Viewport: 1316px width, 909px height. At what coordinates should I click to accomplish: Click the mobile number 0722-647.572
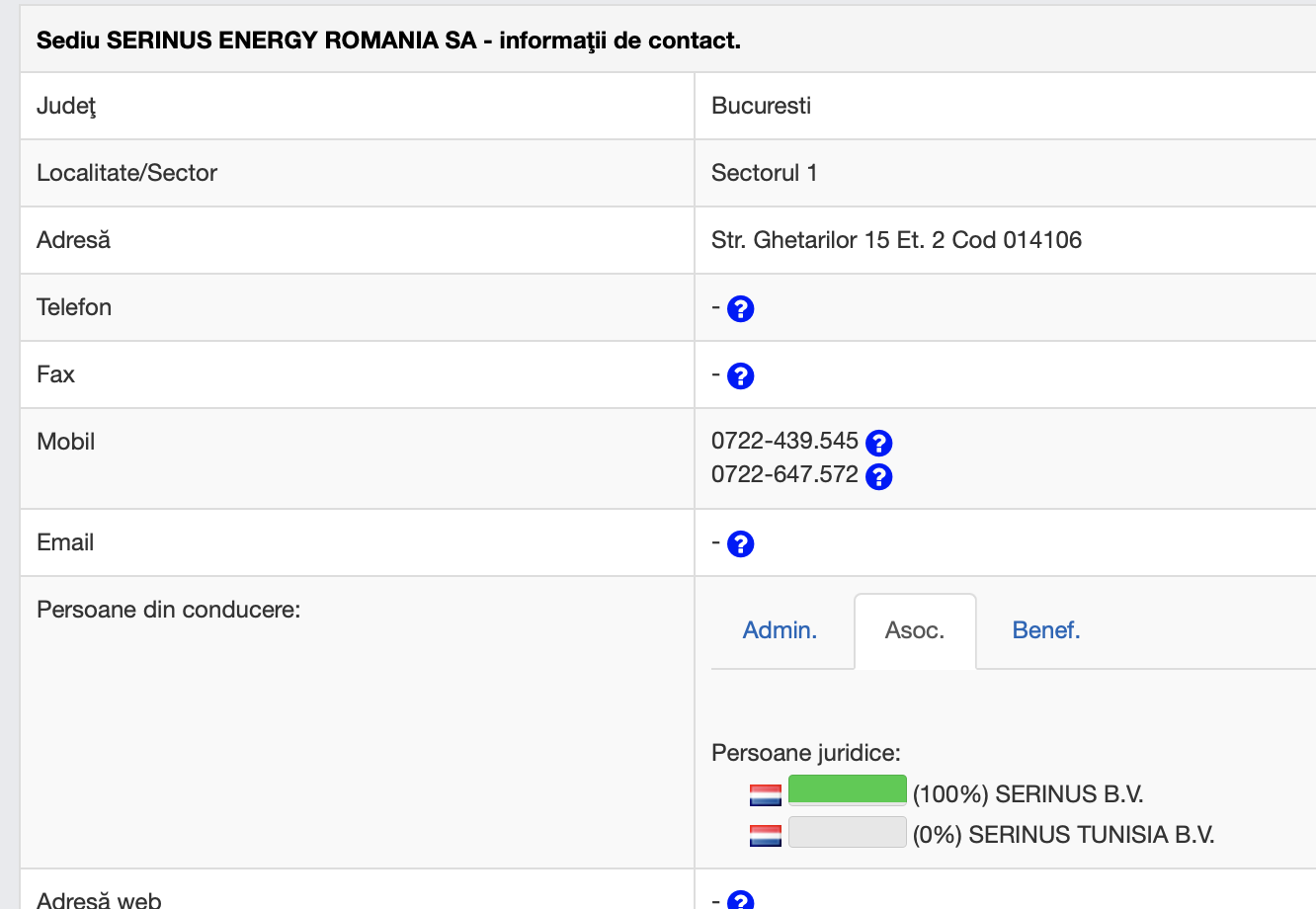[784, 474]
